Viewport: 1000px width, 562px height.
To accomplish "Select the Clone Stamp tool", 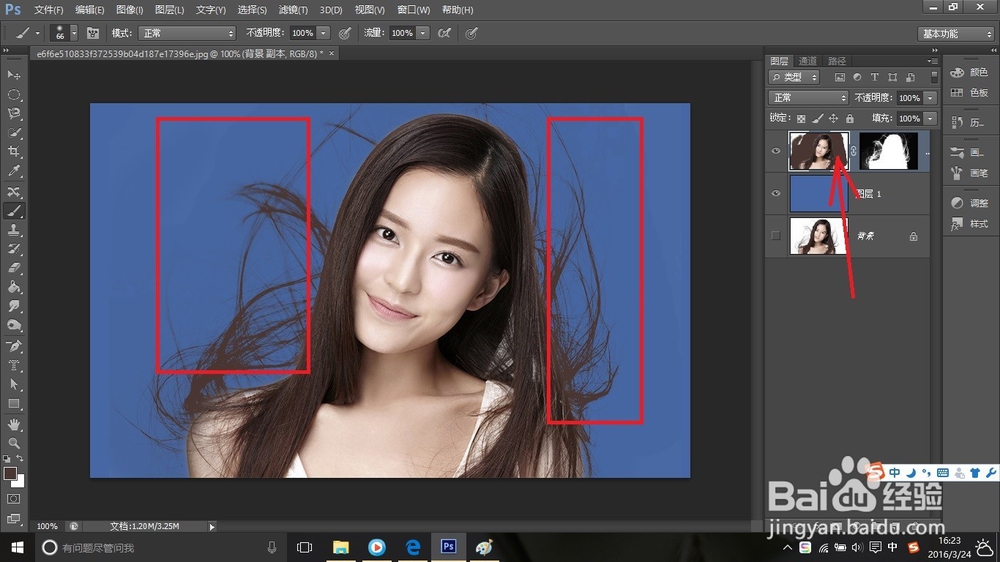I will [14, 230].
